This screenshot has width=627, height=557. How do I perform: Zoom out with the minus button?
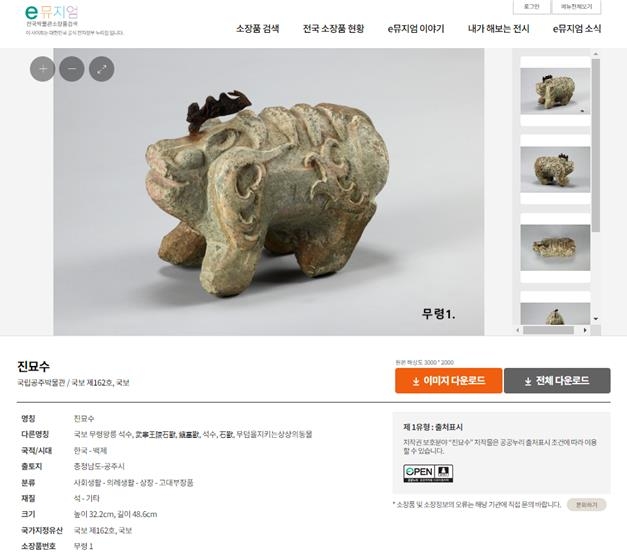tap(72, 69)
